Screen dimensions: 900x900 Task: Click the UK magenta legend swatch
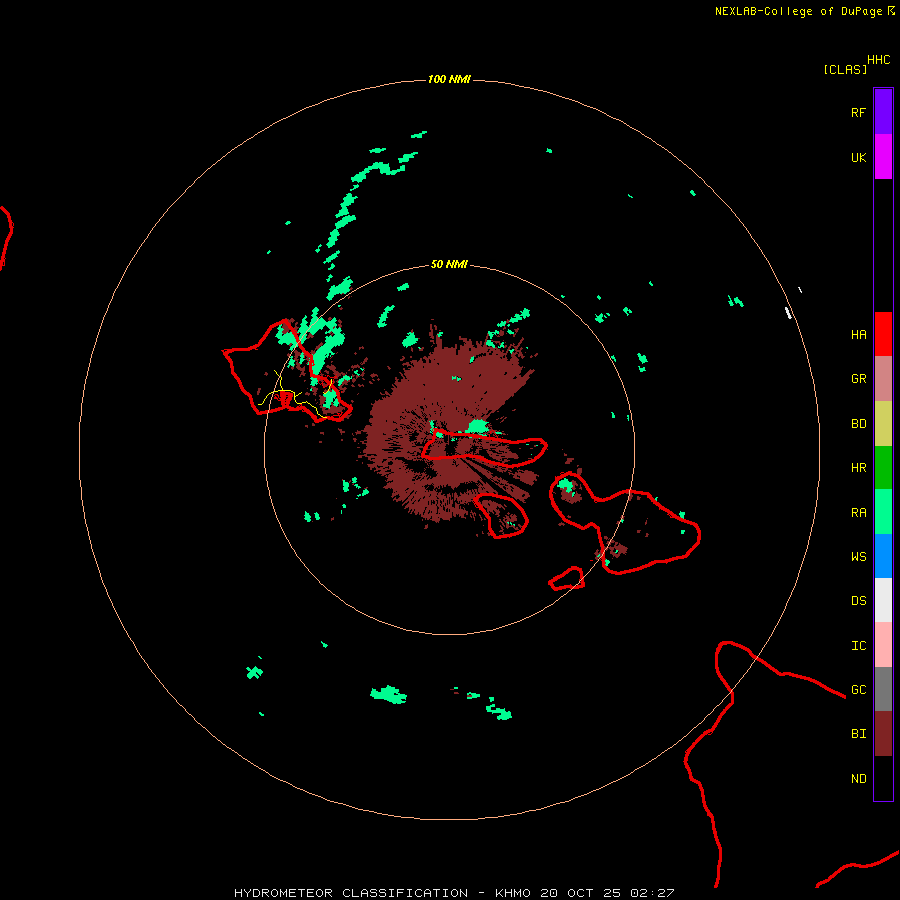pos(883,157)
